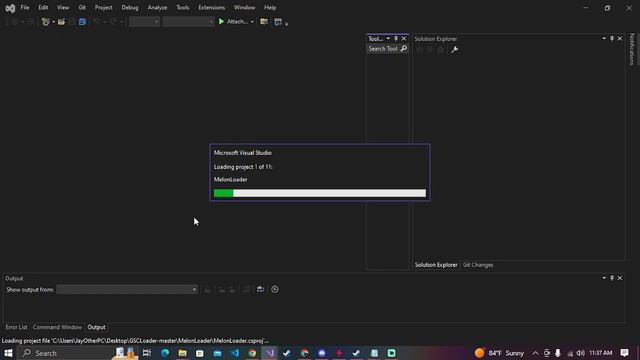Open the Git menu
Screen dimensions: 640x360
coord(82,7)
